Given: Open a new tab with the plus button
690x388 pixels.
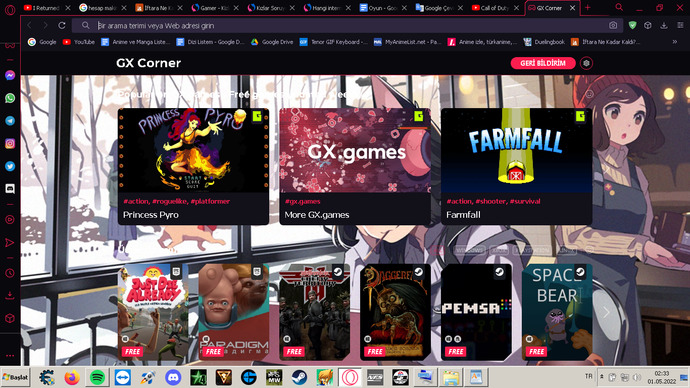Looking at the screenshot, I should point(587,7).
